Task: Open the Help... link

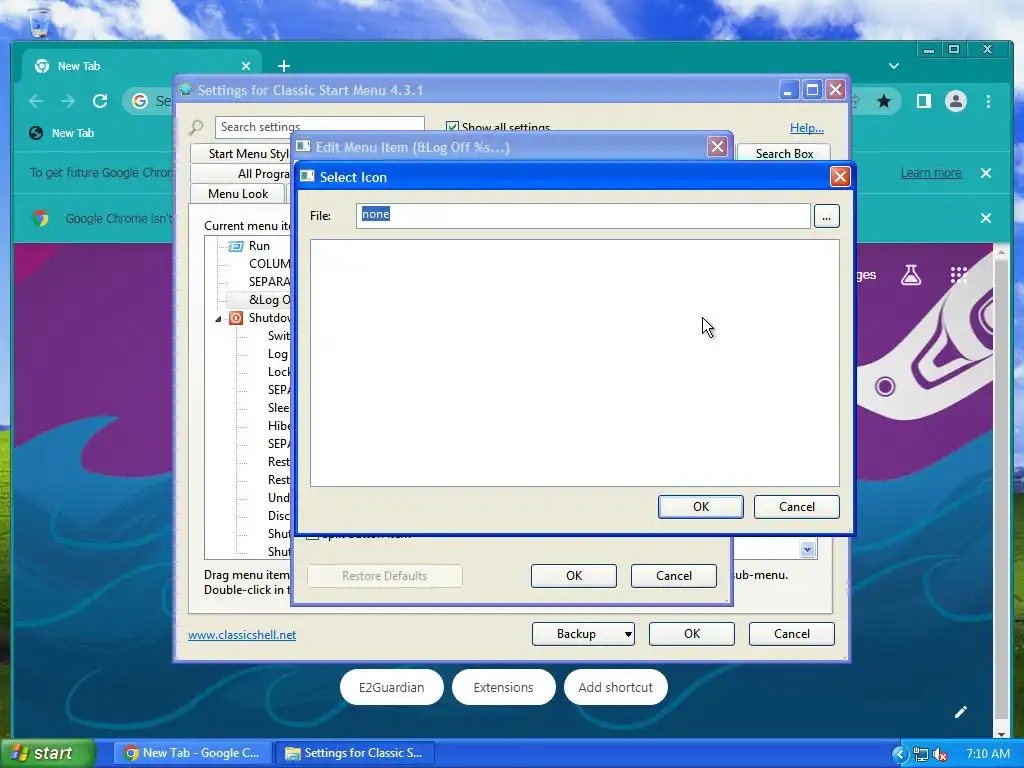Action: (807, 128)
